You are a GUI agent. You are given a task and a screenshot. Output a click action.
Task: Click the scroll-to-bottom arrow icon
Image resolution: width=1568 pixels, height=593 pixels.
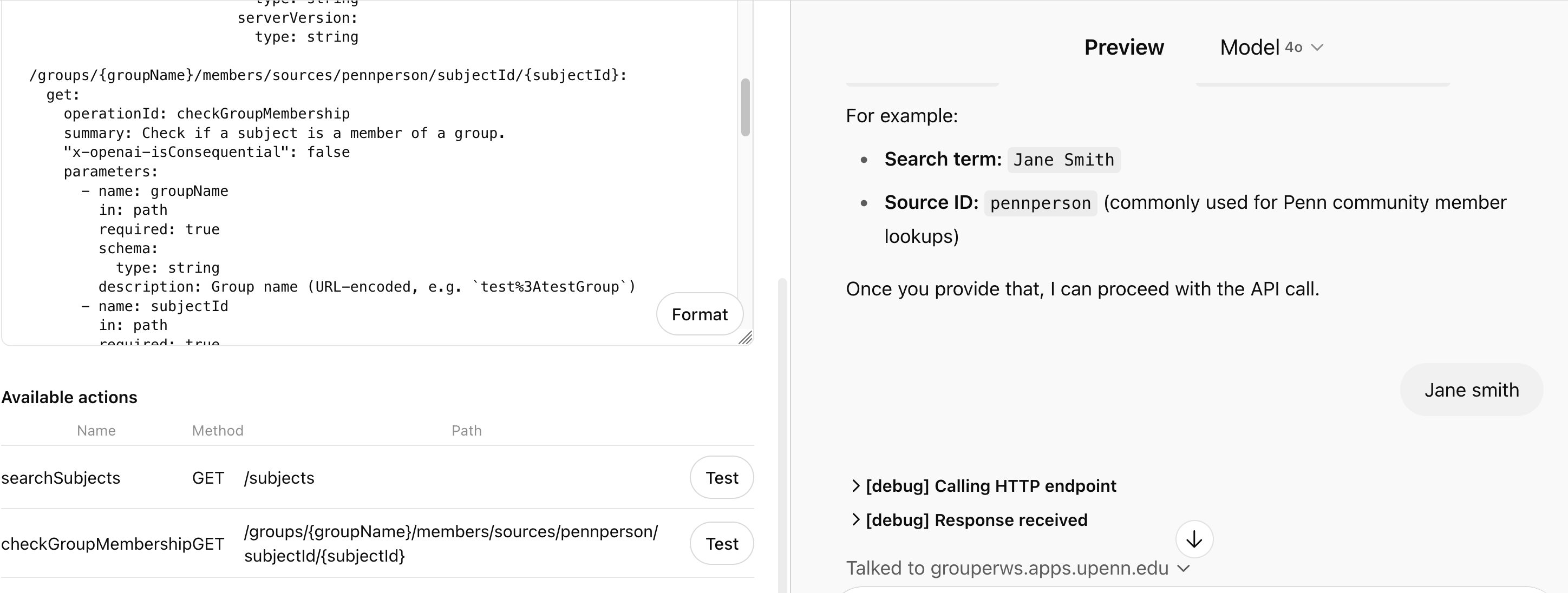tap(1194, 539)
